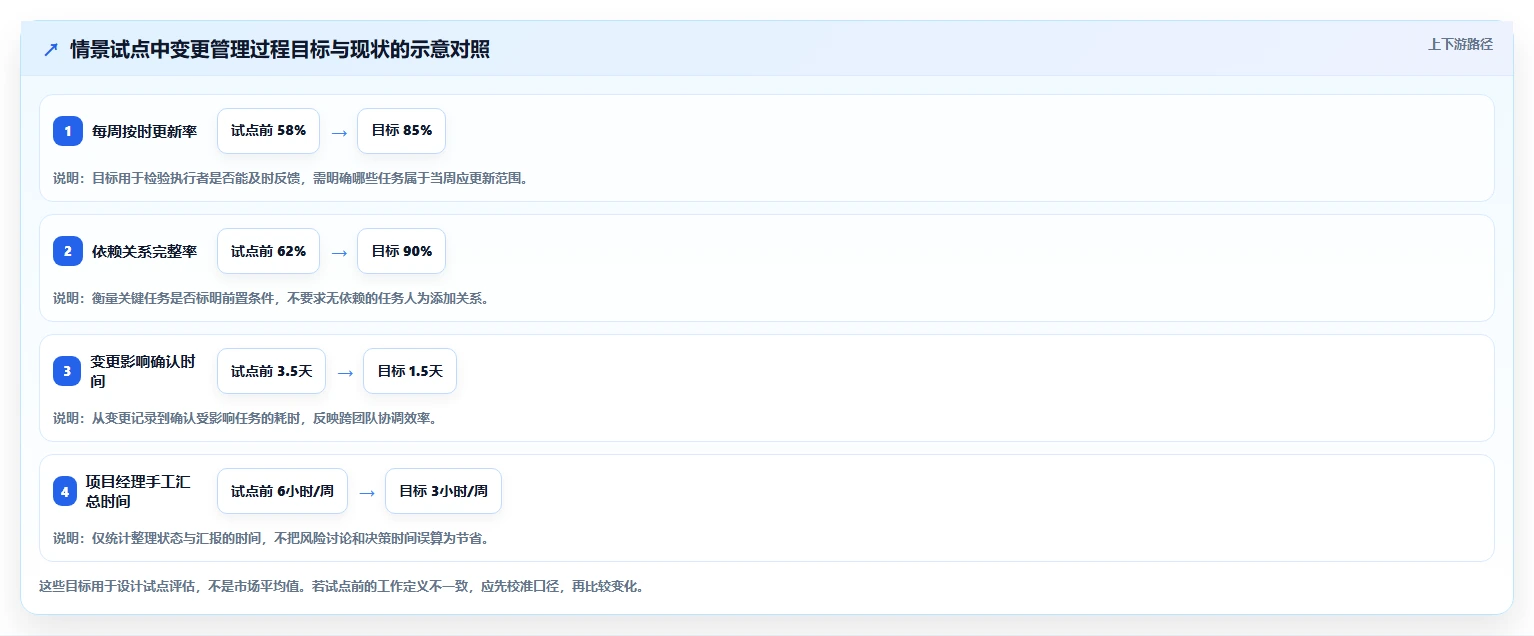Click the 变更影响确认时间 label
This screenshot has height=636, width=1534.
pyautogui.click(x=142, y=371)
